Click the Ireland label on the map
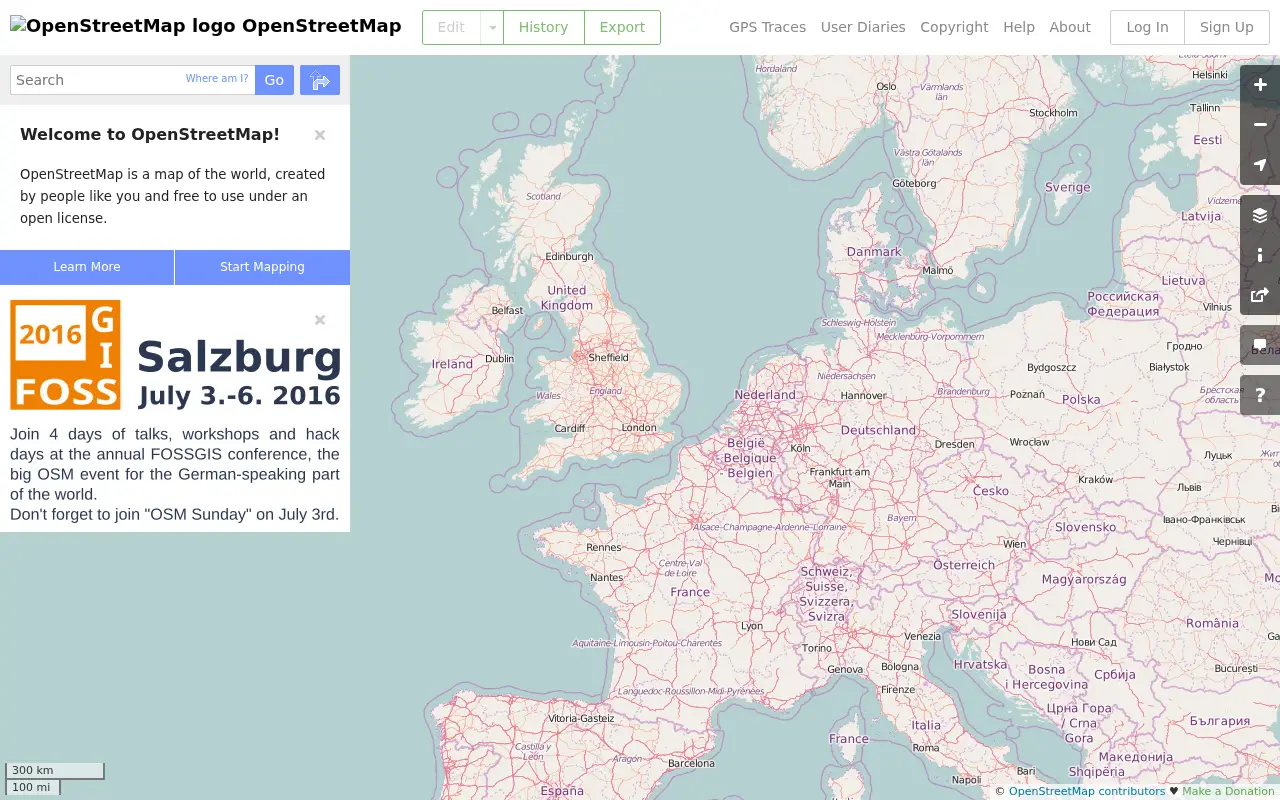 [452, 364]
